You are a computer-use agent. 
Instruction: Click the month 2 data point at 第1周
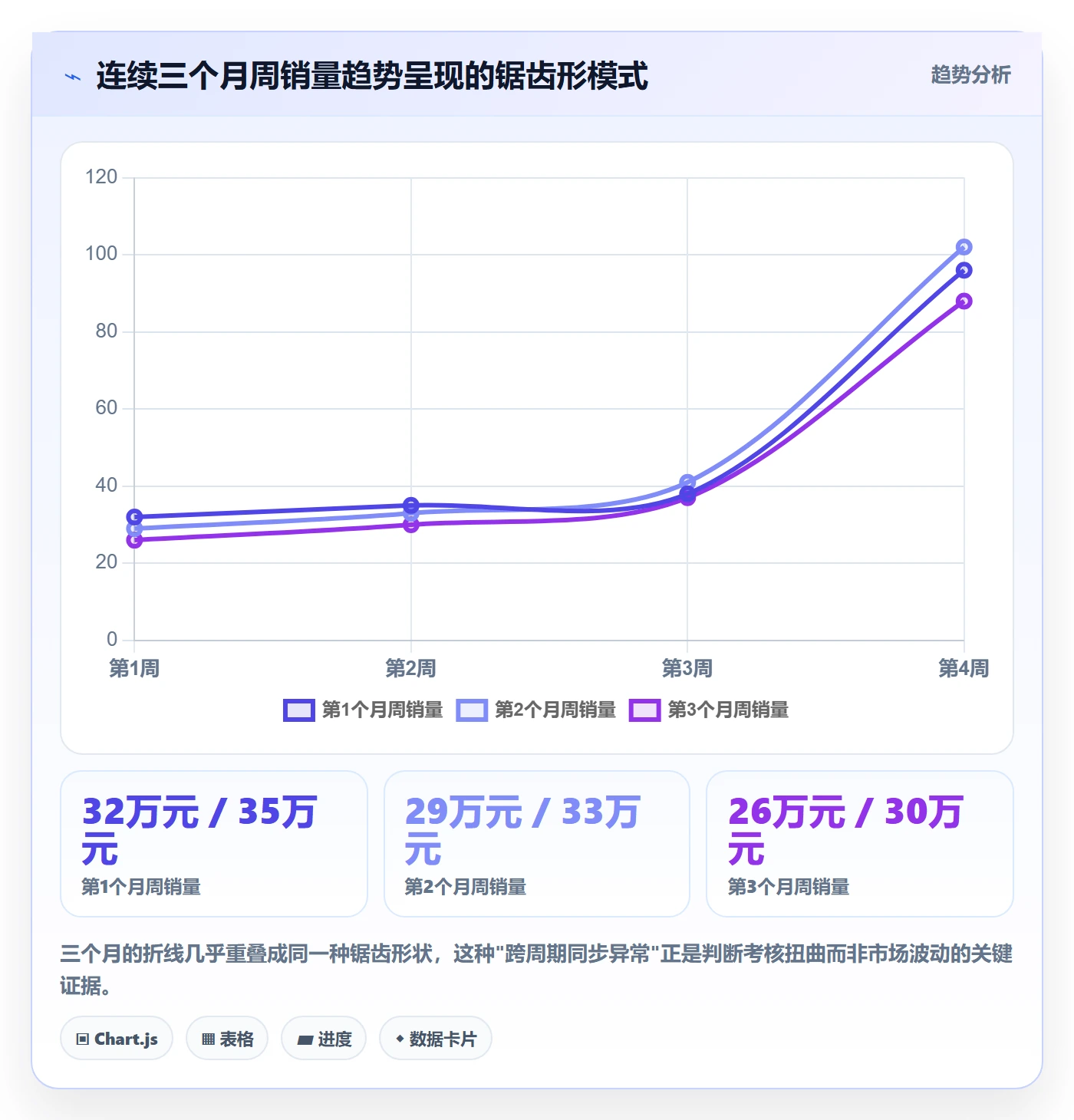pyautogui.click(x=134, y=529)
